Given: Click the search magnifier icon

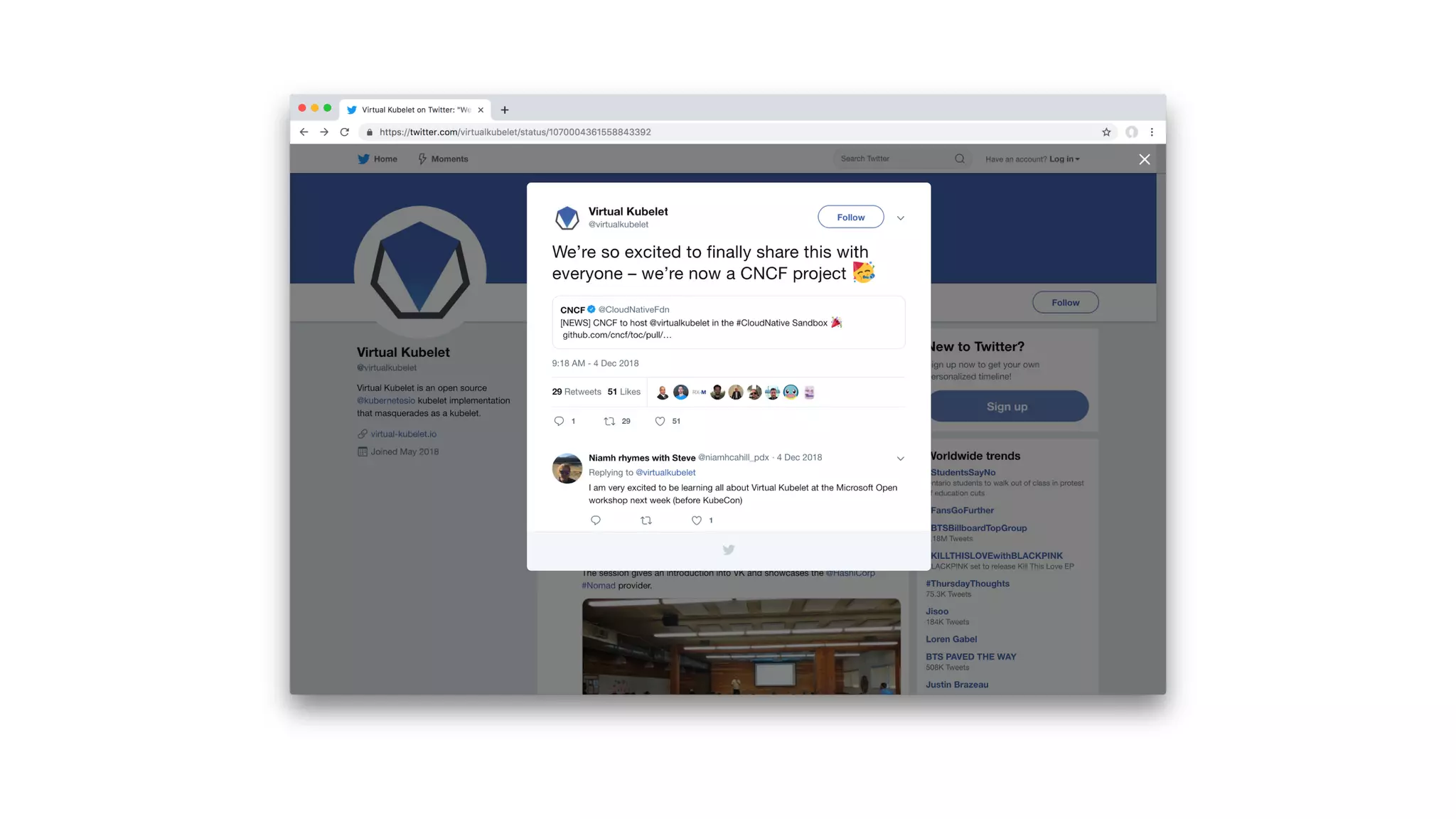Looking at the screenshot, I should pyautogui.click(x=960, y=159).
